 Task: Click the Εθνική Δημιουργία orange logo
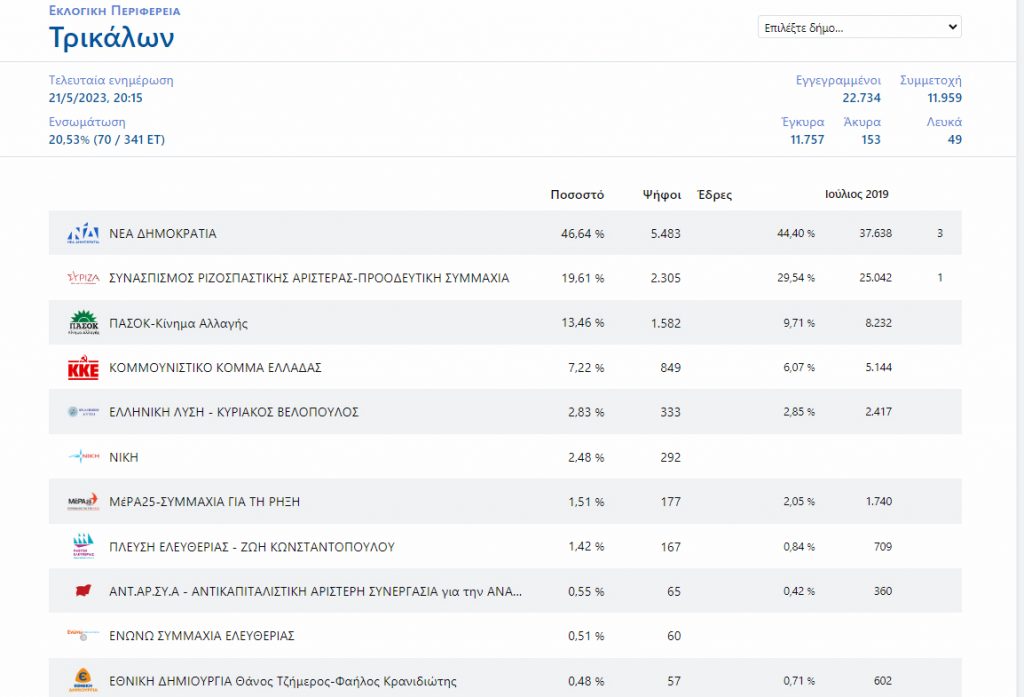82,681
